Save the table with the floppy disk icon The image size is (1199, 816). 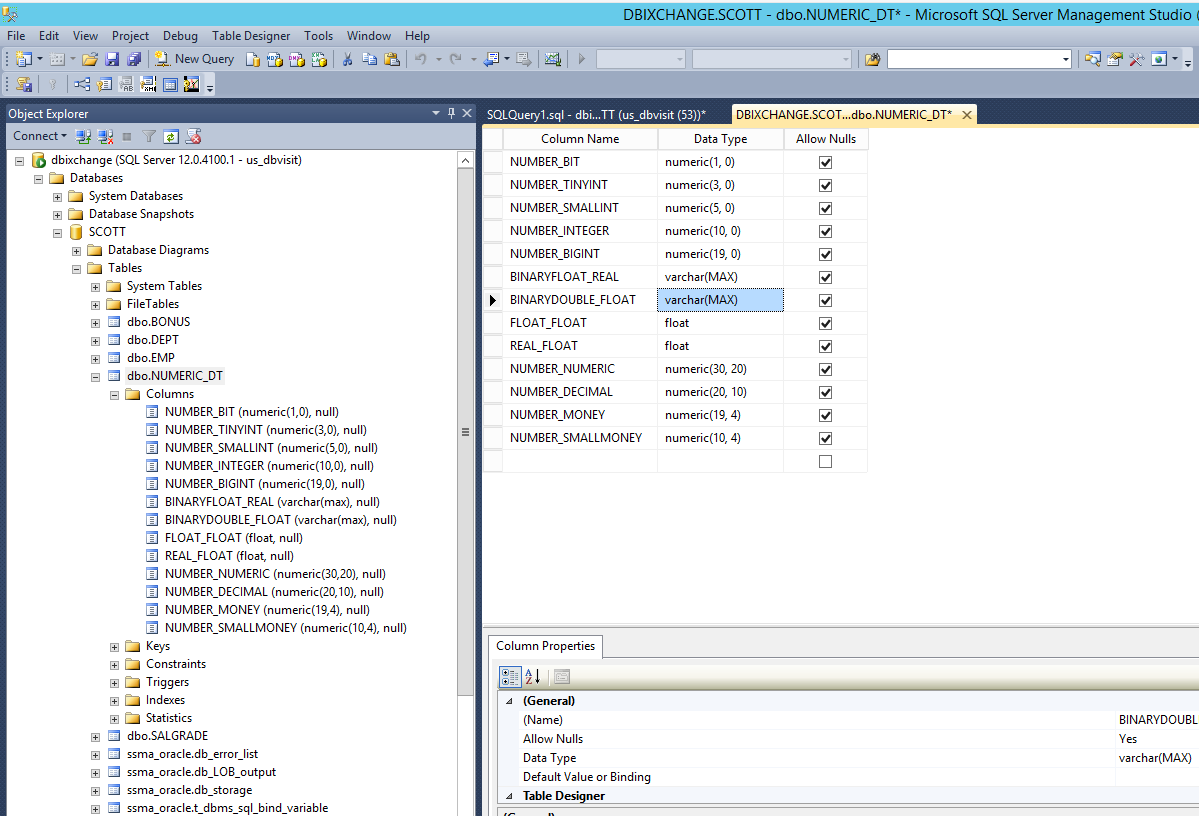click(x=112, y=59)
